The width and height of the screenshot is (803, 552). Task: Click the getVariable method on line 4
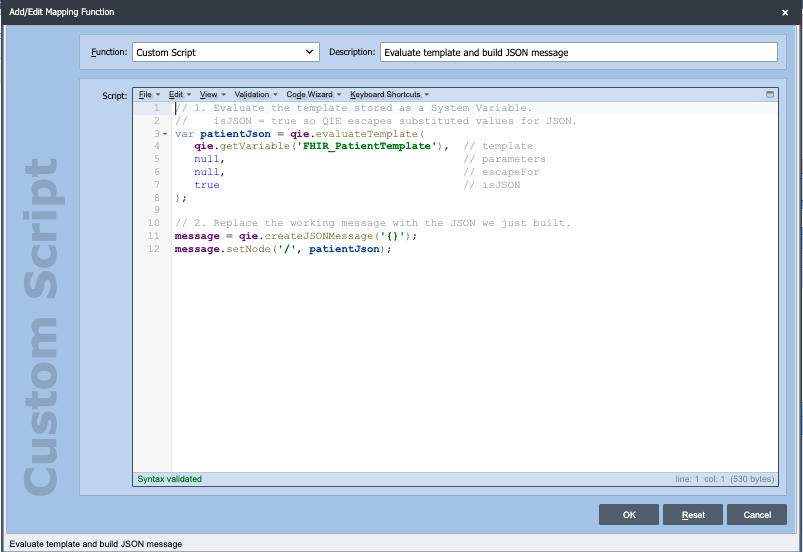pyautogui.click(x=255, y=146)
